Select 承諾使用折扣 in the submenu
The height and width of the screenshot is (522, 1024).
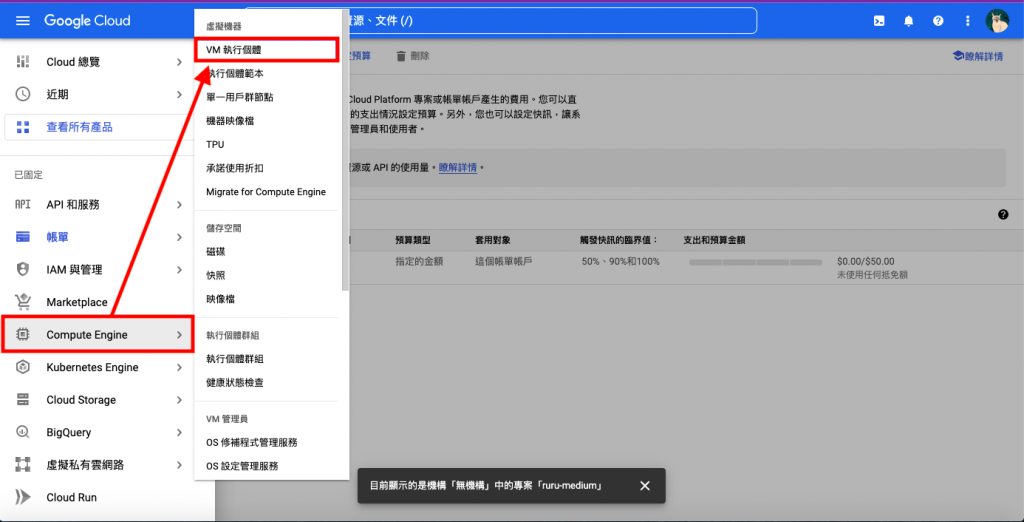point(267,168)
